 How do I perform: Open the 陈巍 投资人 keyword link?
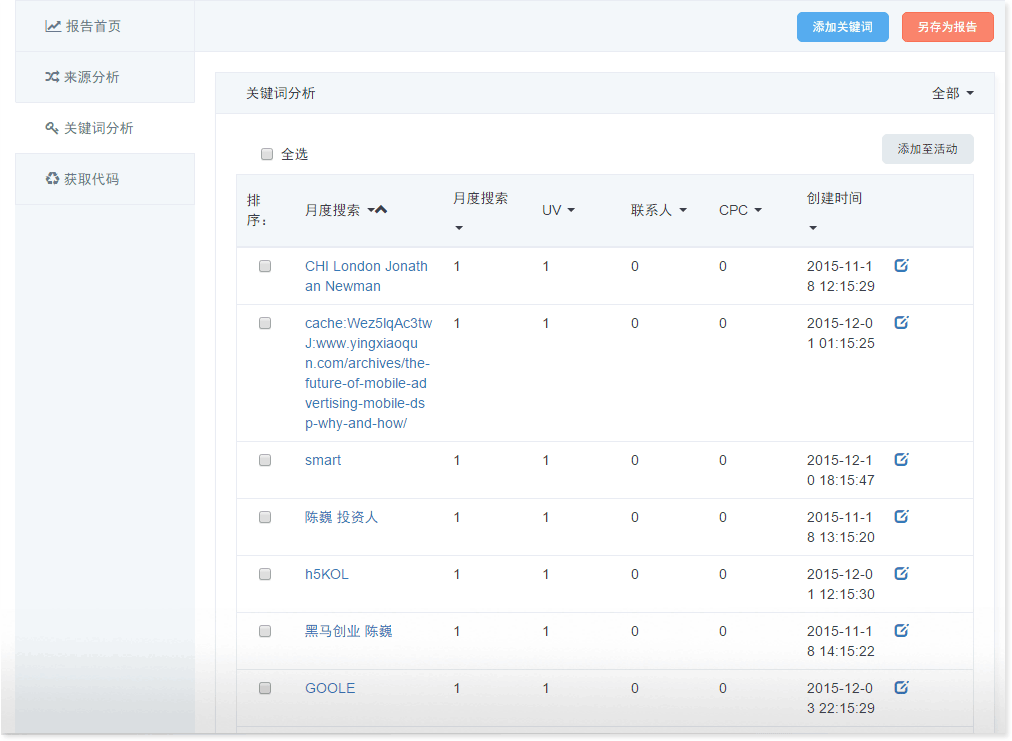coord(341,517)
